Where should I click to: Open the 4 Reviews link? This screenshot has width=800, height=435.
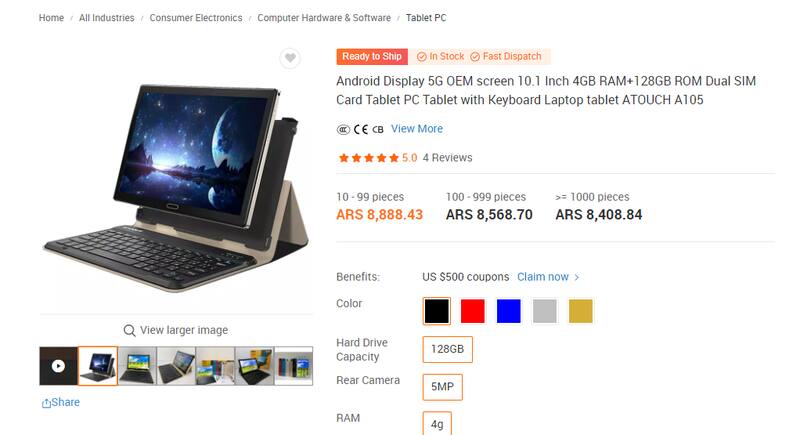447,158
